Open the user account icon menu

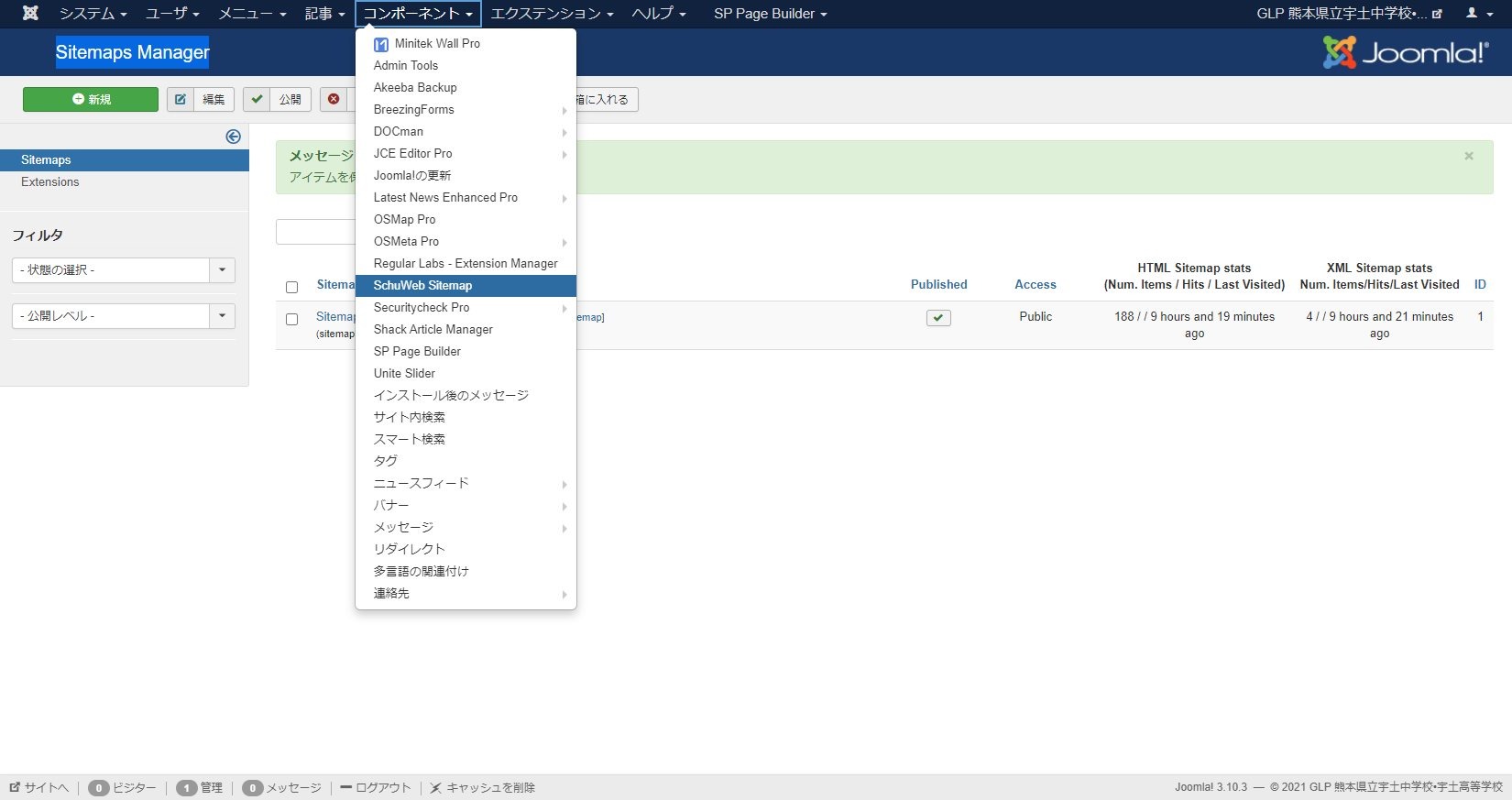point(1476,14)
